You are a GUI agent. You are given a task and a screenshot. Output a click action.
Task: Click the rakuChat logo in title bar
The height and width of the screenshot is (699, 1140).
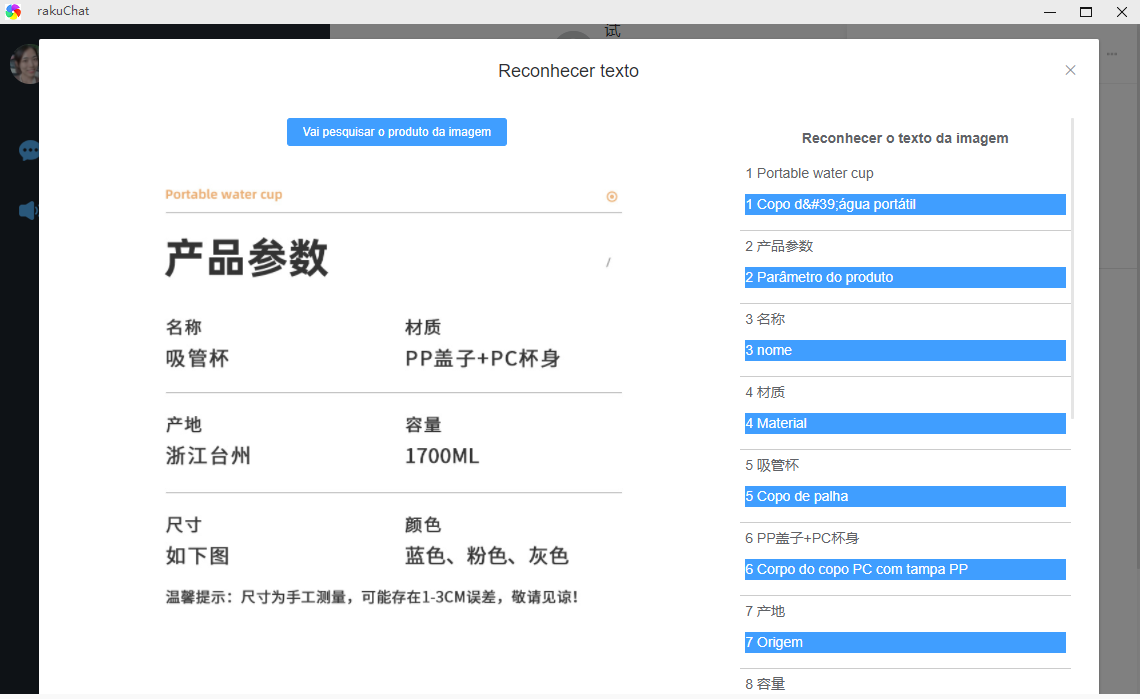click(x=13, y=11)
